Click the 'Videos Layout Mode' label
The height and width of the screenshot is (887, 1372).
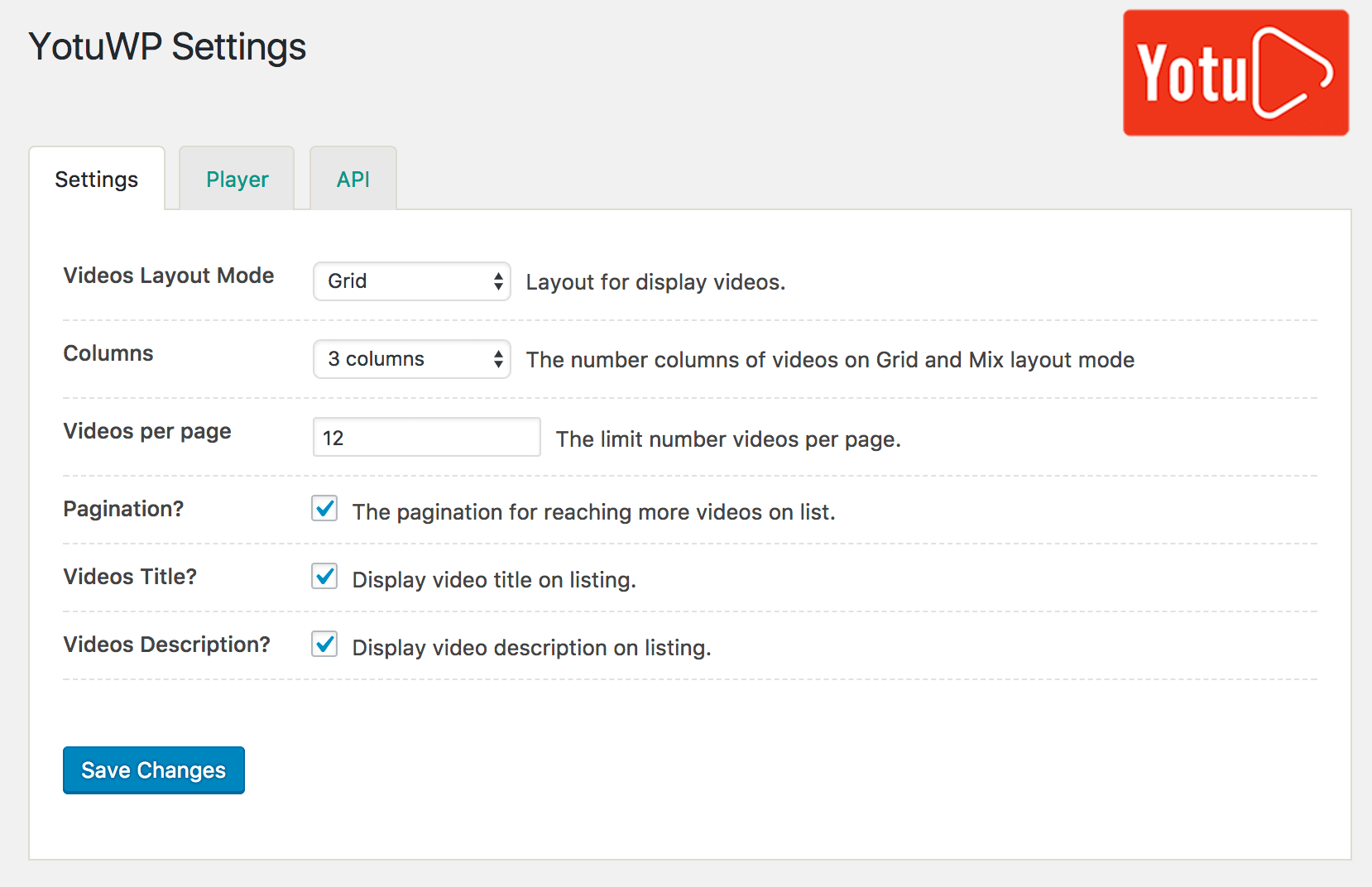[x=169, y=276]
